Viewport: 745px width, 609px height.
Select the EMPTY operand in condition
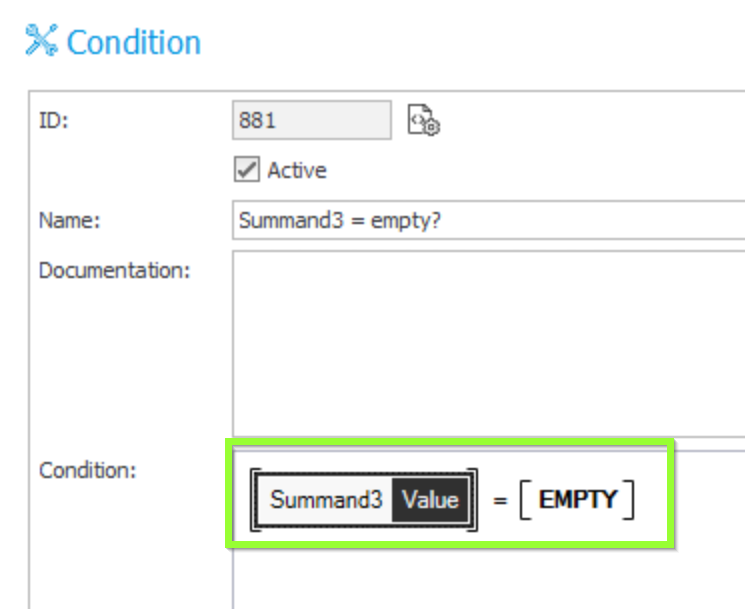coord(577,500)
